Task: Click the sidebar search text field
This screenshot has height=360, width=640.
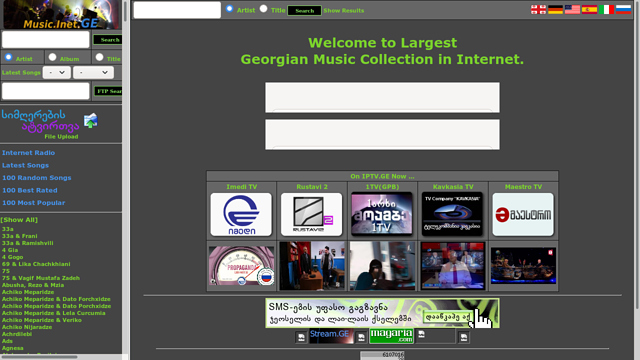Action: tap(46, 40)
